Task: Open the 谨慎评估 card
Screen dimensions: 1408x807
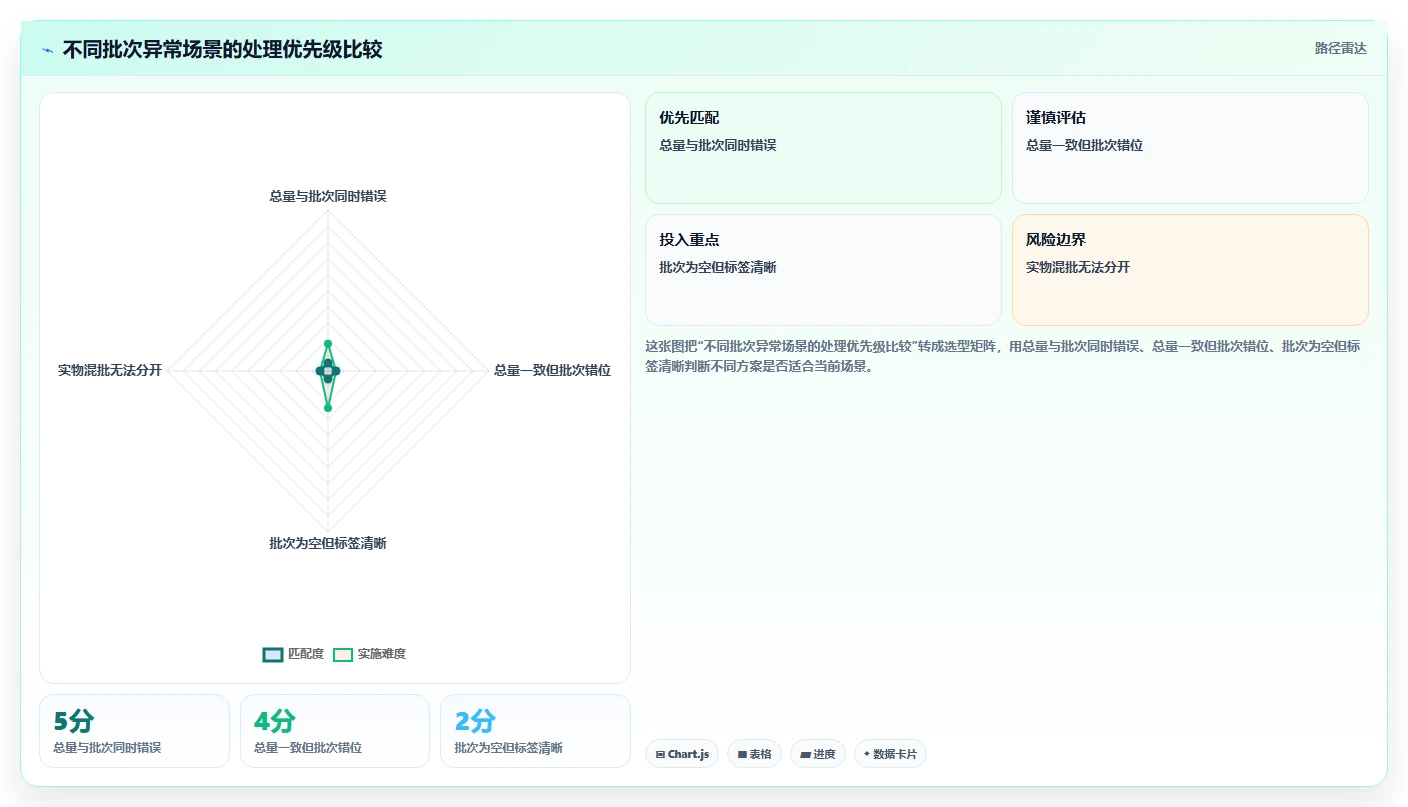Action: [1190, 148]
